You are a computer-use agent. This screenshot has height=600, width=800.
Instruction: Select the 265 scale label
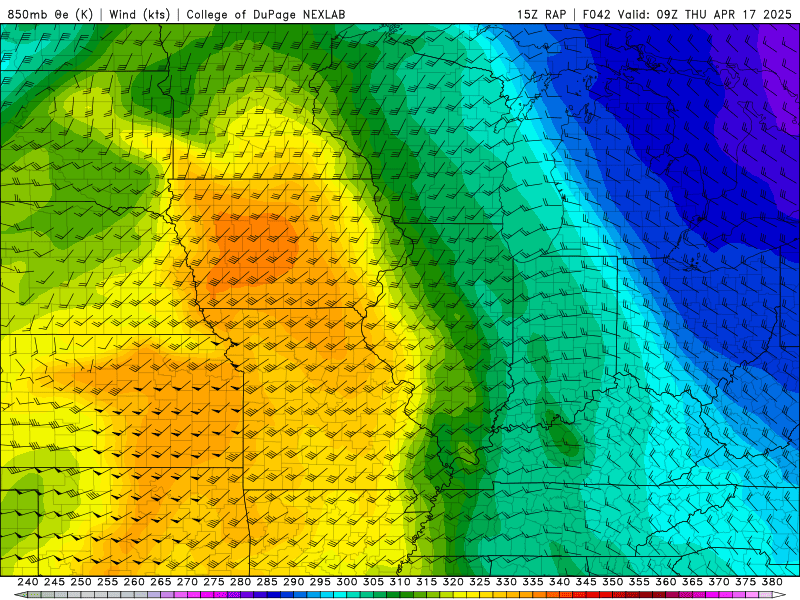[x=161, y=582]
